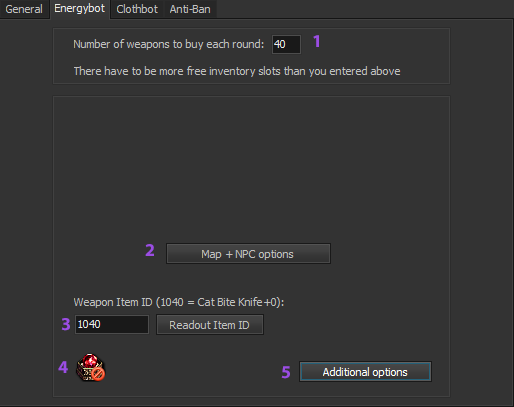Go to the Anti-Ban tab
This screenshot has width=514, height=407.
pos(190,9)
